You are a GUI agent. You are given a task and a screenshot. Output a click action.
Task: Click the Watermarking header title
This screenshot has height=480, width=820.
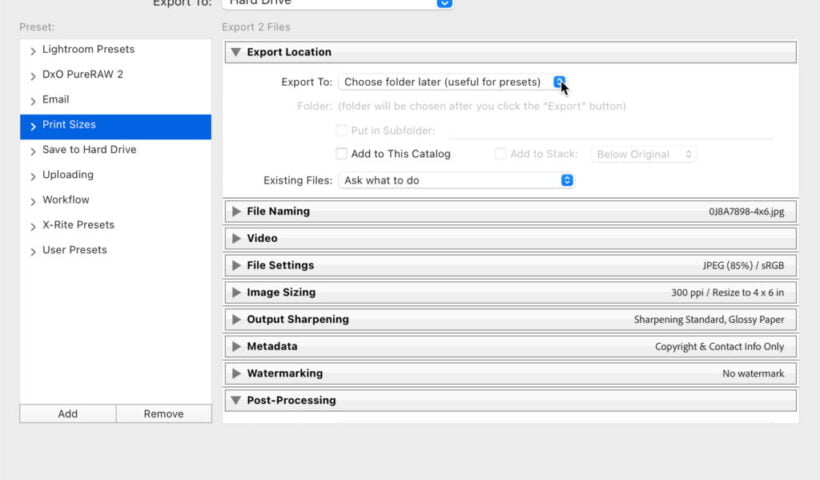285,373
